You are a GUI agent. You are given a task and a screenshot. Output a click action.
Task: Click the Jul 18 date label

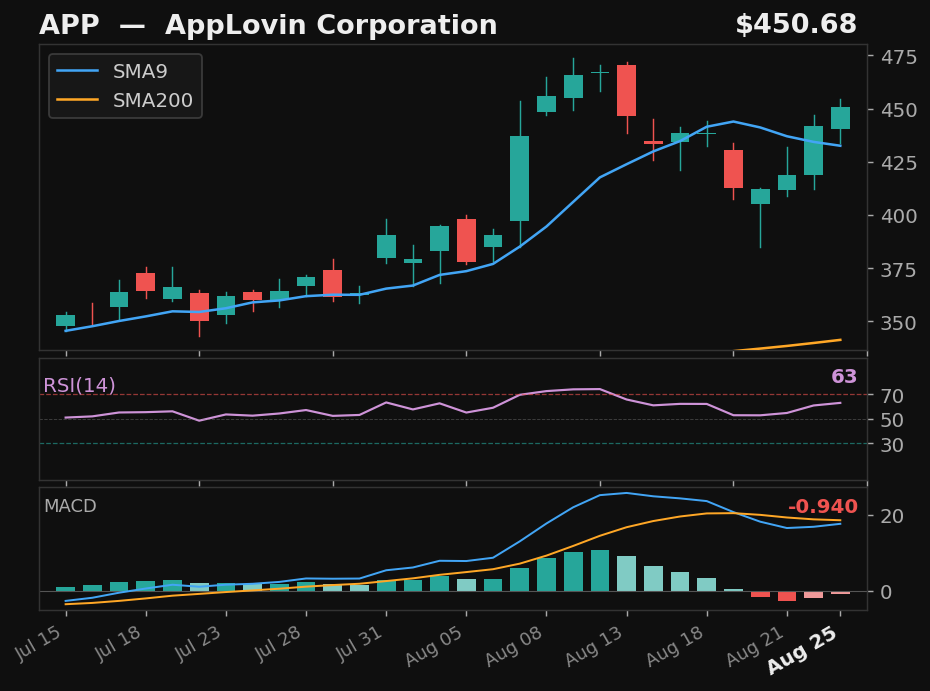pyautogui.click(x=118, y=643)
